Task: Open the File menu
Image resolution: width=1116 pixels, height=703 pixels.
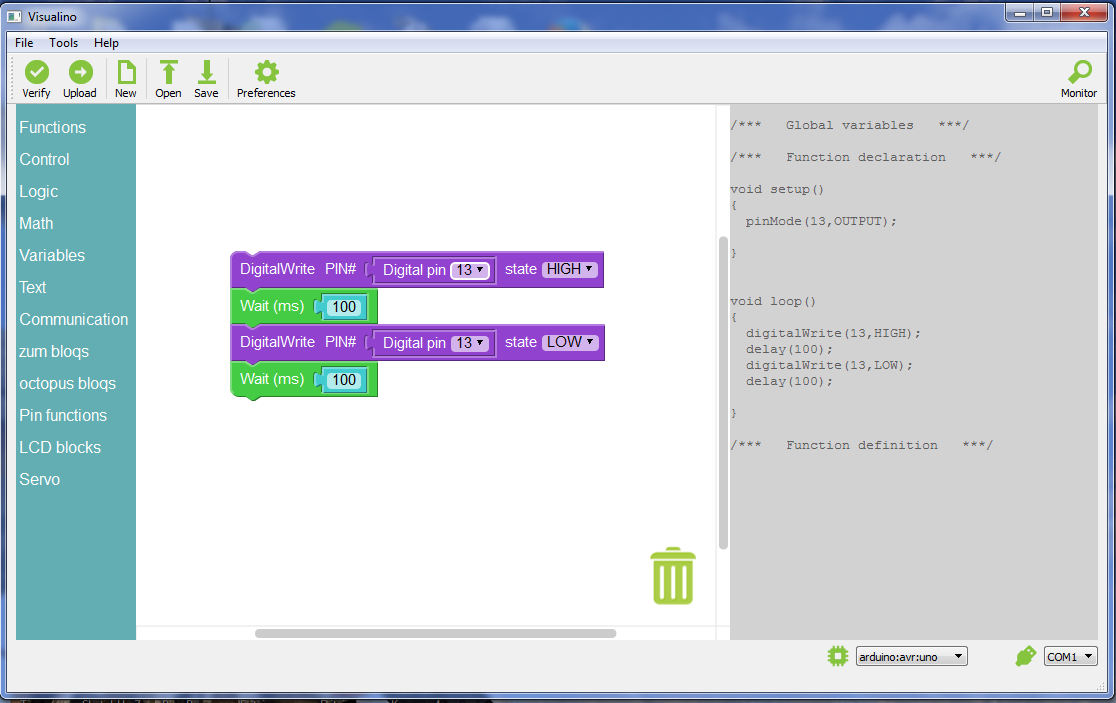Action: pyautogui.click(x=24, y=43)
